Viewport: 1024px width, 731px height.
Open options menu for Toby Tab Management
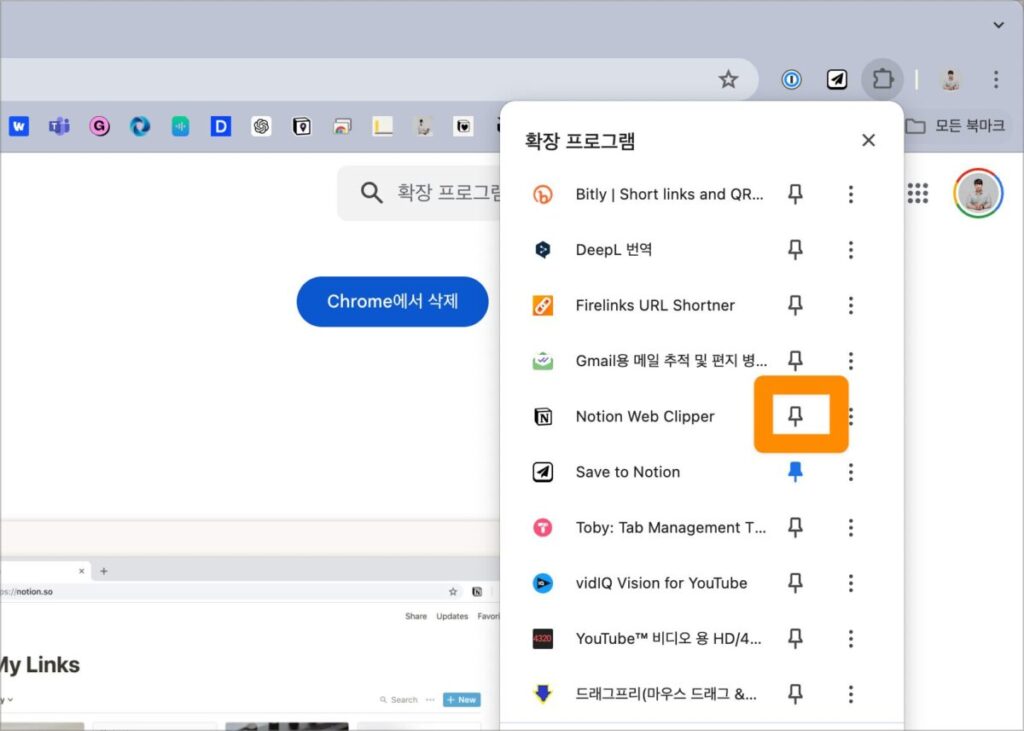tap(851, 527)
